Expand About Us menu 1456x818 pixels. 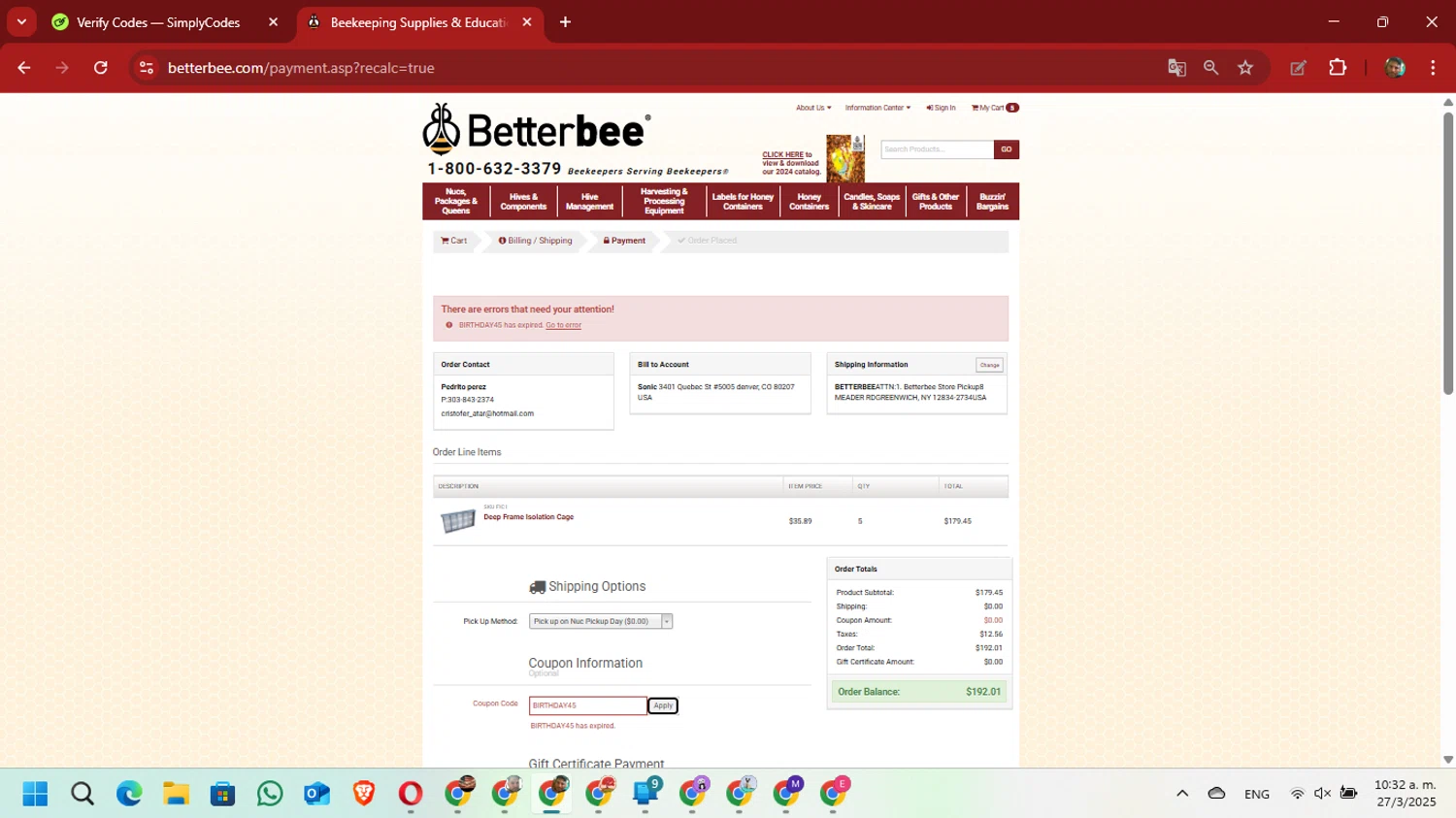(813, 108)
